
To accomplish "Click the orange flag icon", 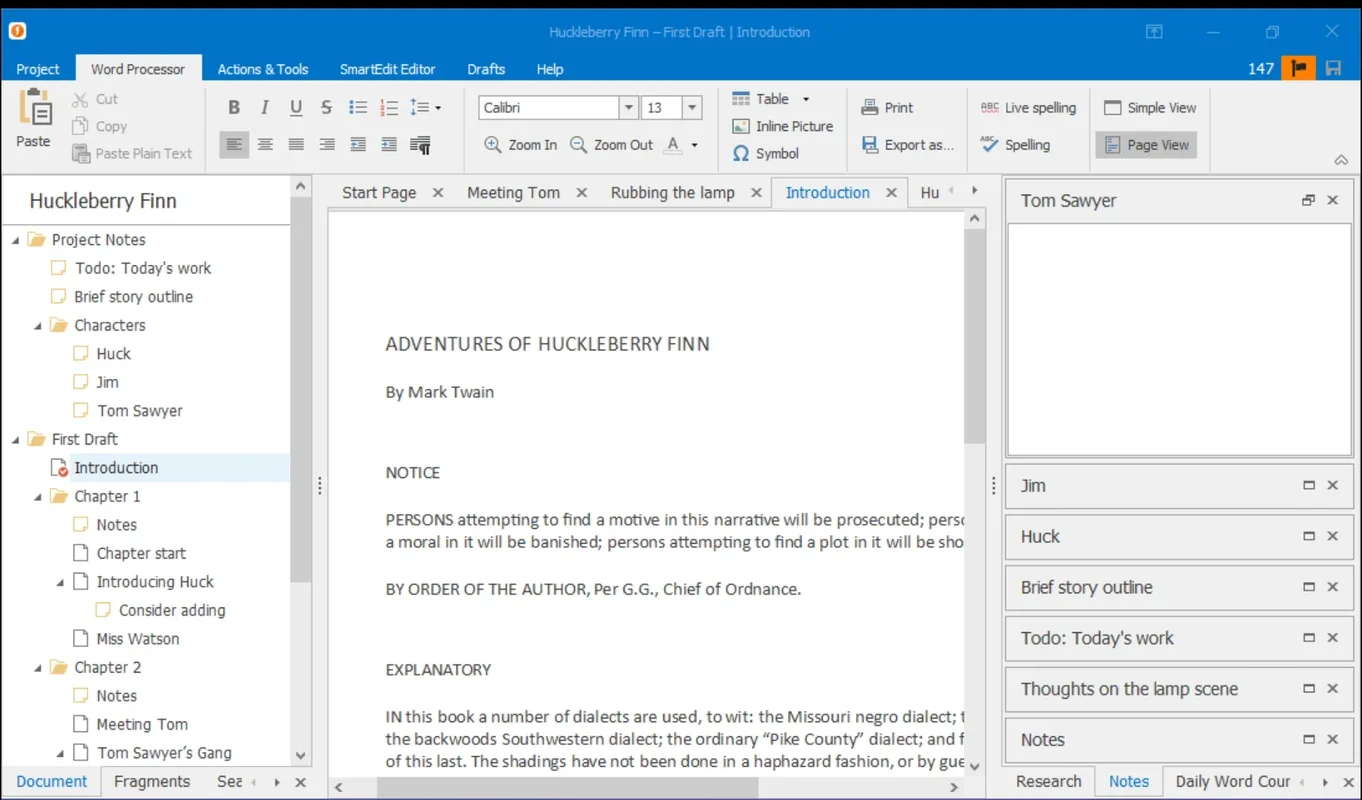I will tap(1299, 68).
